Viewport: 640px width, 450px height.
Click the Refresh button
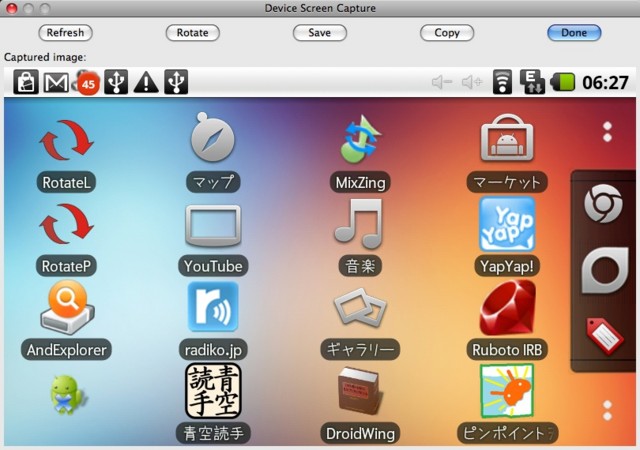point(65,33)
